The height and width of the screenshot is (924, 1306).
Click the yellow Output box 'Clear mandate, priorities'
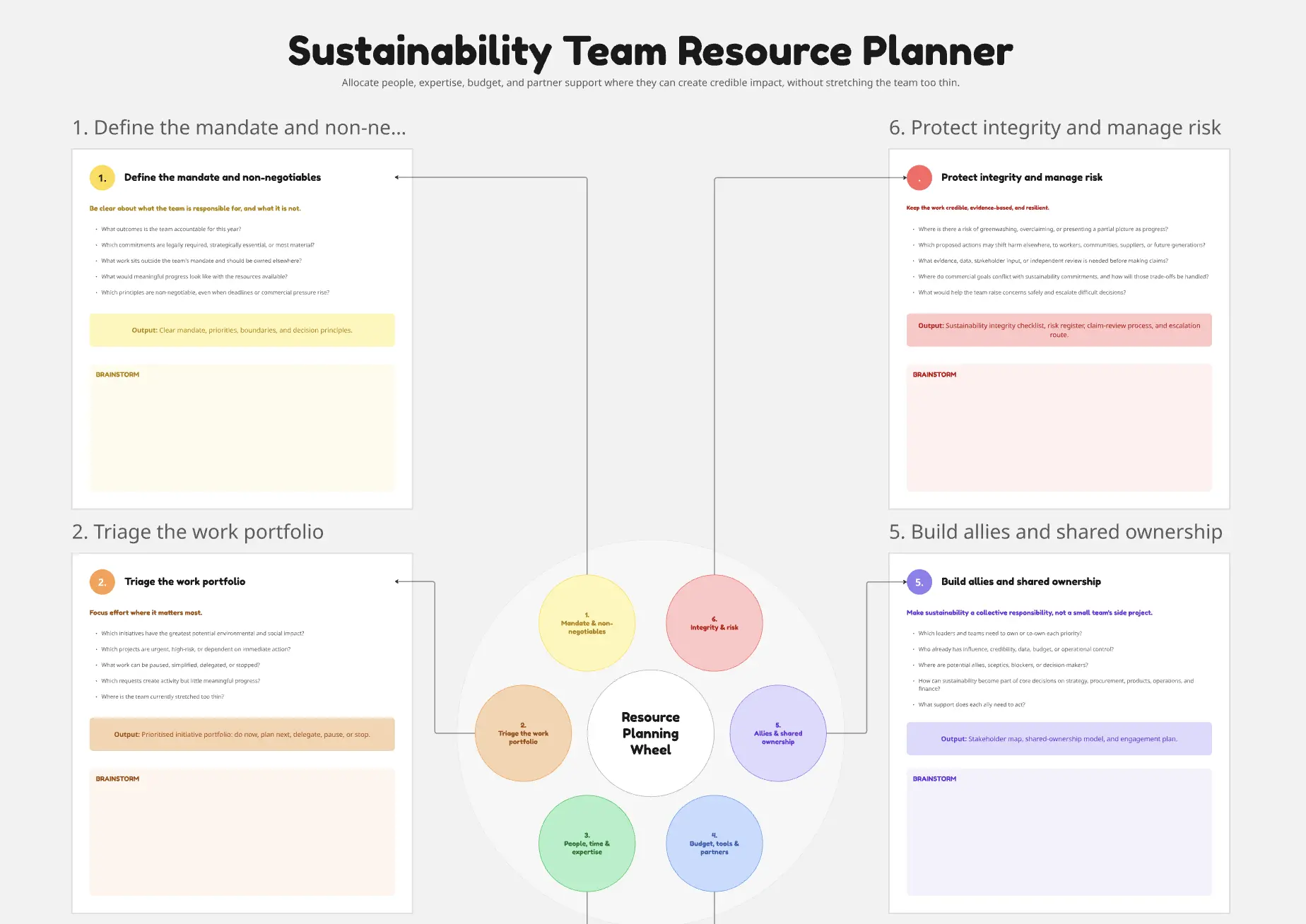(x=242, y=330)
